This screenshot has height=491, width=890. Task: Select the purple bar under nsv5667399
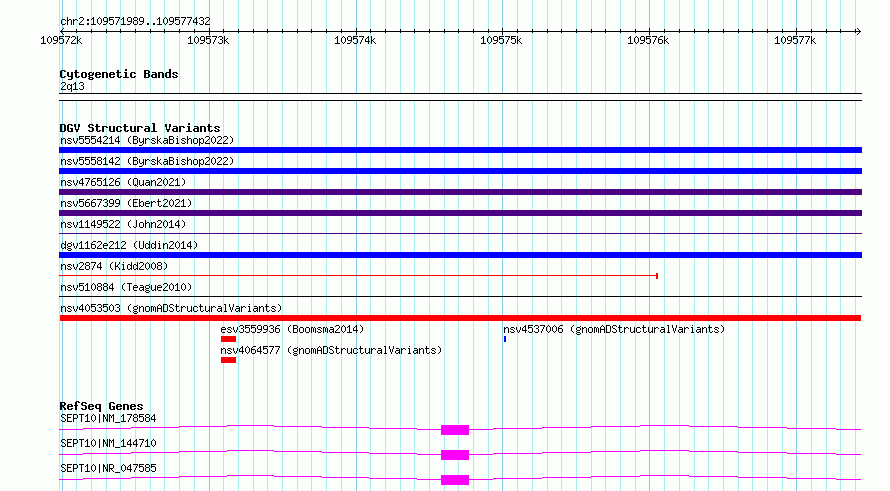point(460,213)
